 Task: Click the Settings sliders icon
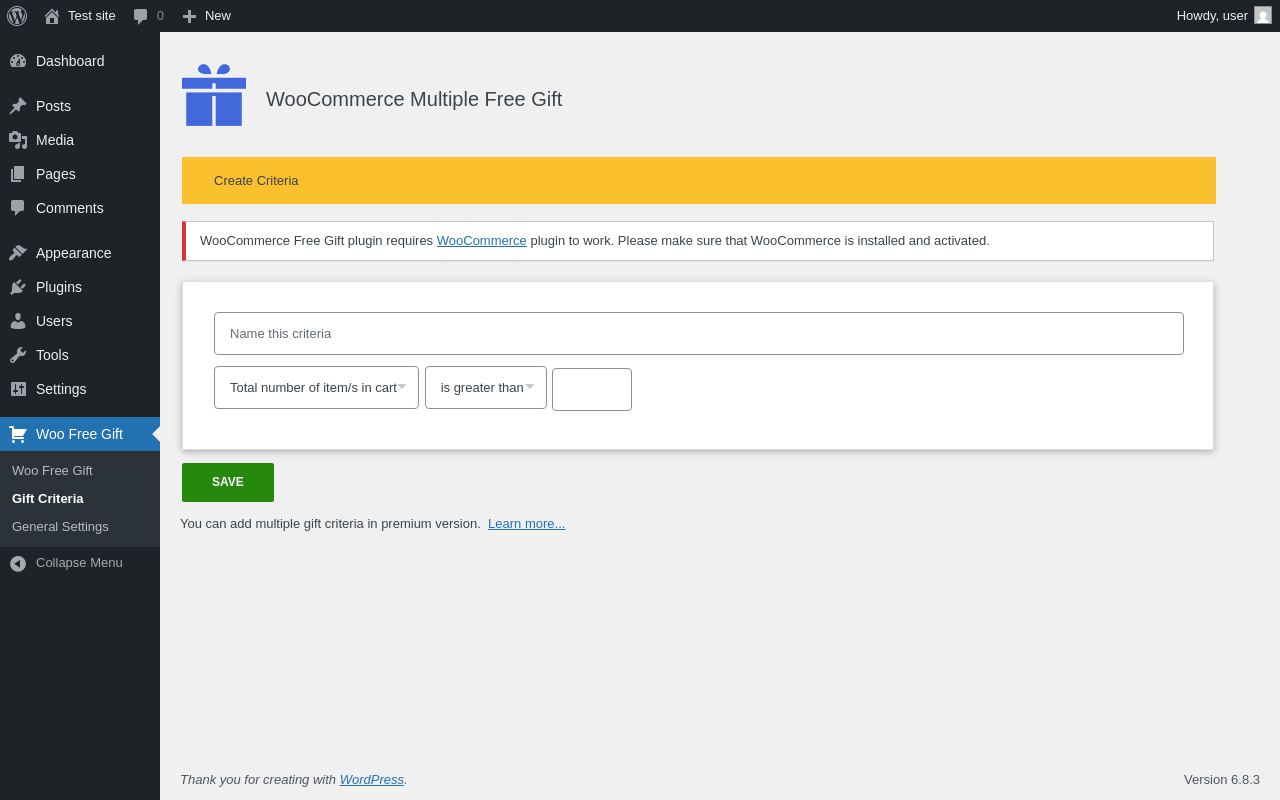18,389
